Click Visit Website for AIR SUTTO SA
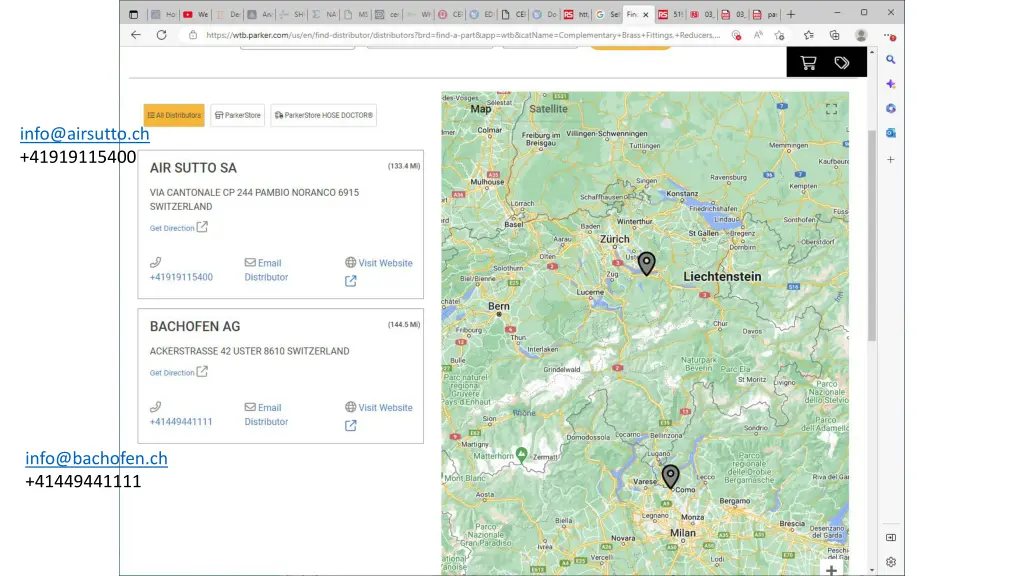Screen dimensions: 1024x576 (385, 263)
